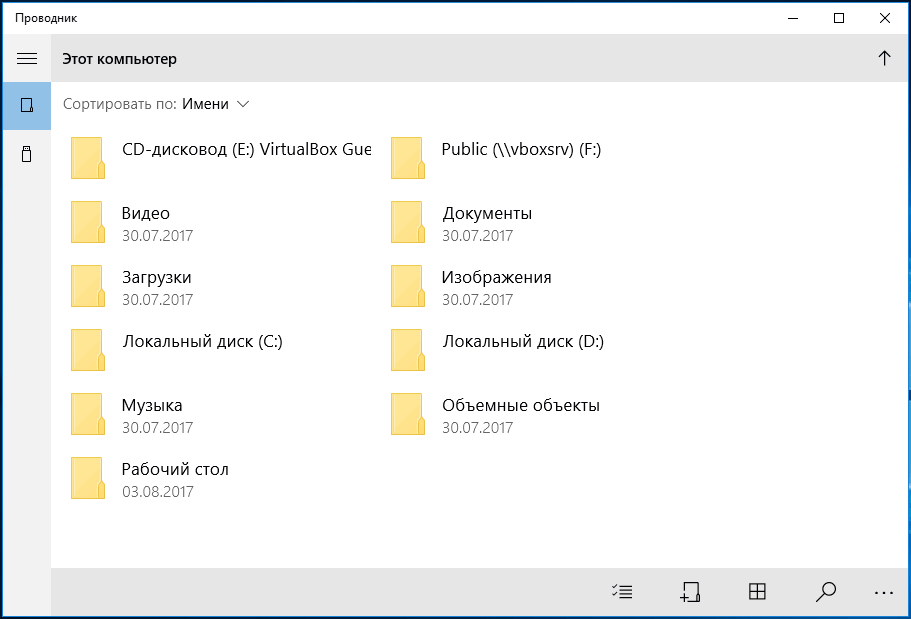Select the Загрузки folder

coord(221,286)
